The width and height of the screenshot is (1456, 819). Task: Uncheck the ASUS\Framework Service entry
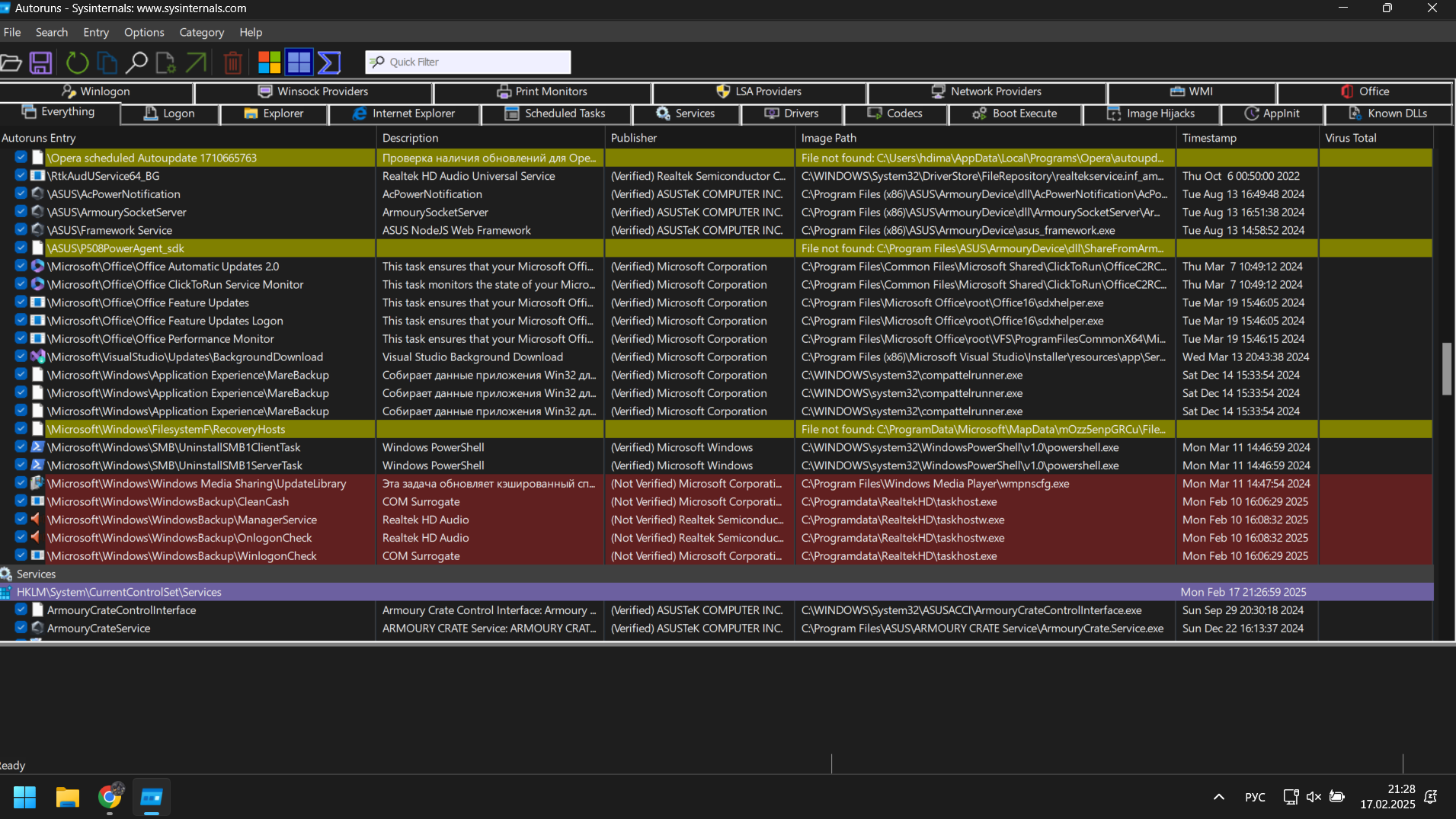(21, 229)
